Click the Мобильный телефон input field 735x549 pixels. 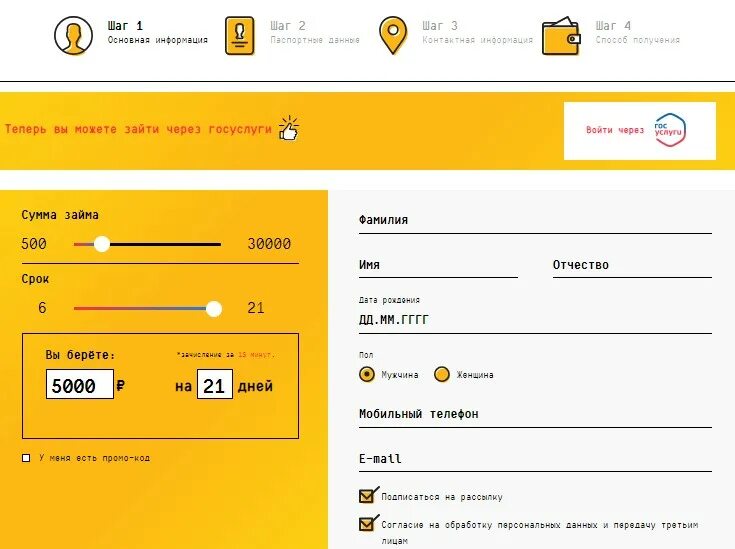pos(535,415)
